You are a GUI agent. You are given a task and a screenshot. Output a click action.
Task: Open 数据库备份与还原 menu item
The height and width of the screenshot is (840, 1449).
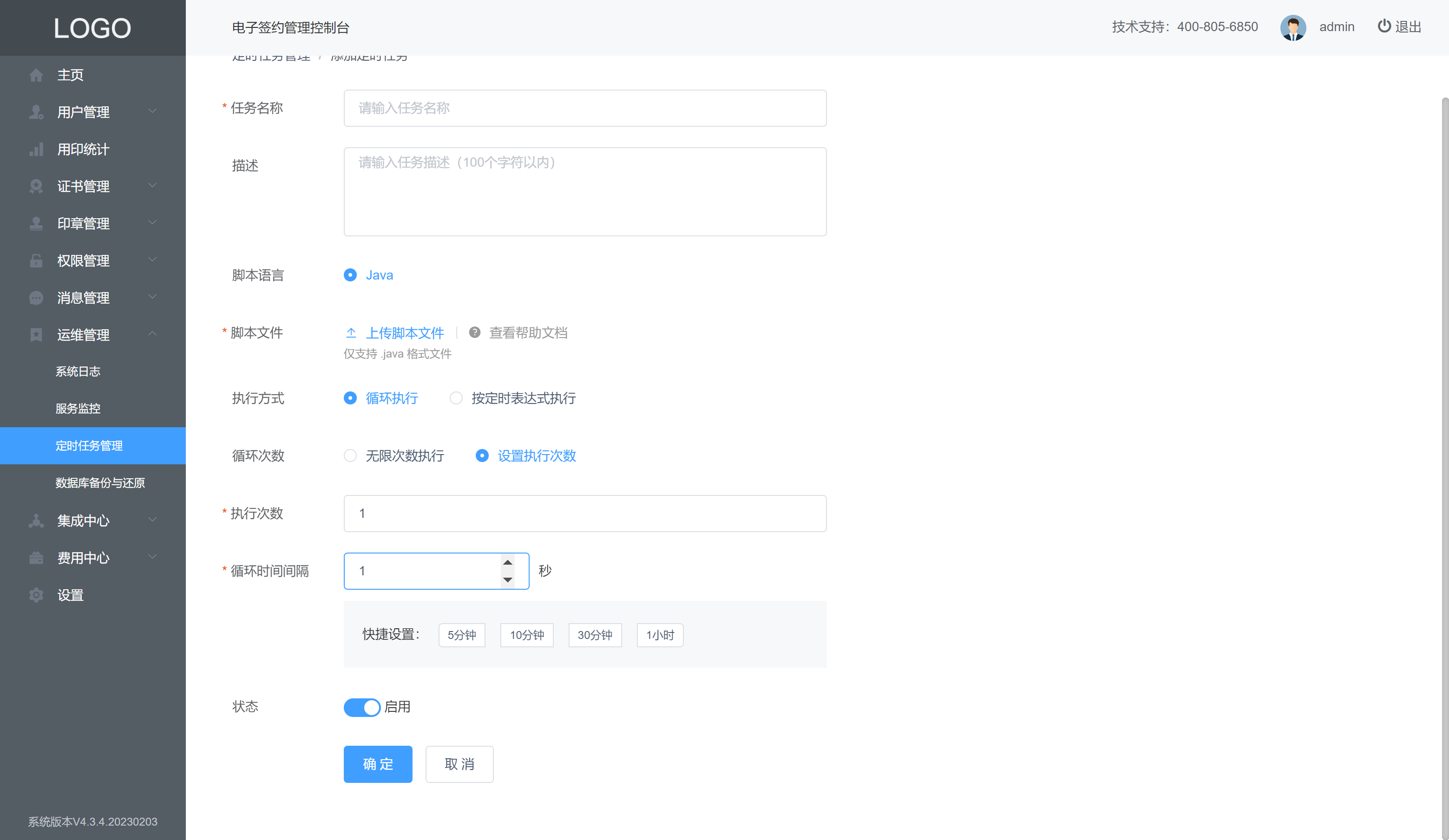(x=100, y=483)
